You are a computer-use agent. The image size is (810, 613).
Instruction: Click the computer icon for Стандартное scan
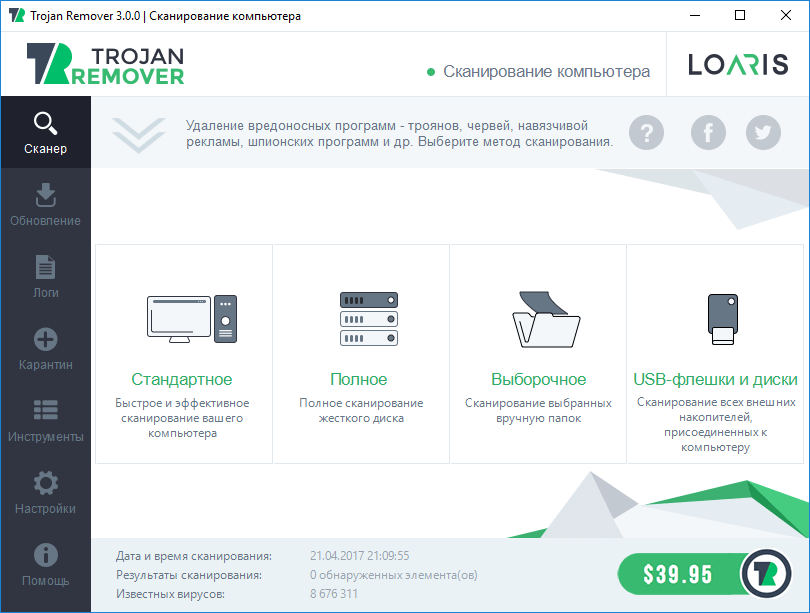192,319
